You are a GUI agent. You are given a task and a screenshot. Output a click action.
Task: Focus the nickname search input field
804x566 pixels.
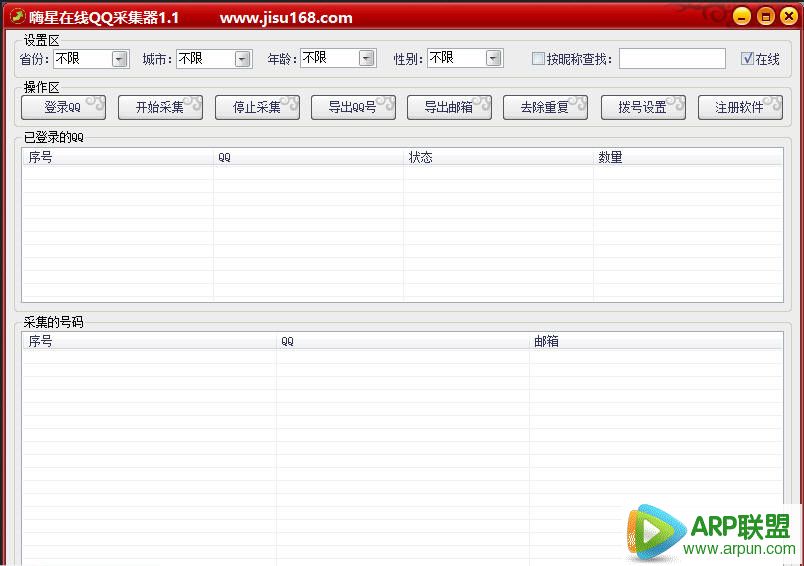[x=672, y=58]
